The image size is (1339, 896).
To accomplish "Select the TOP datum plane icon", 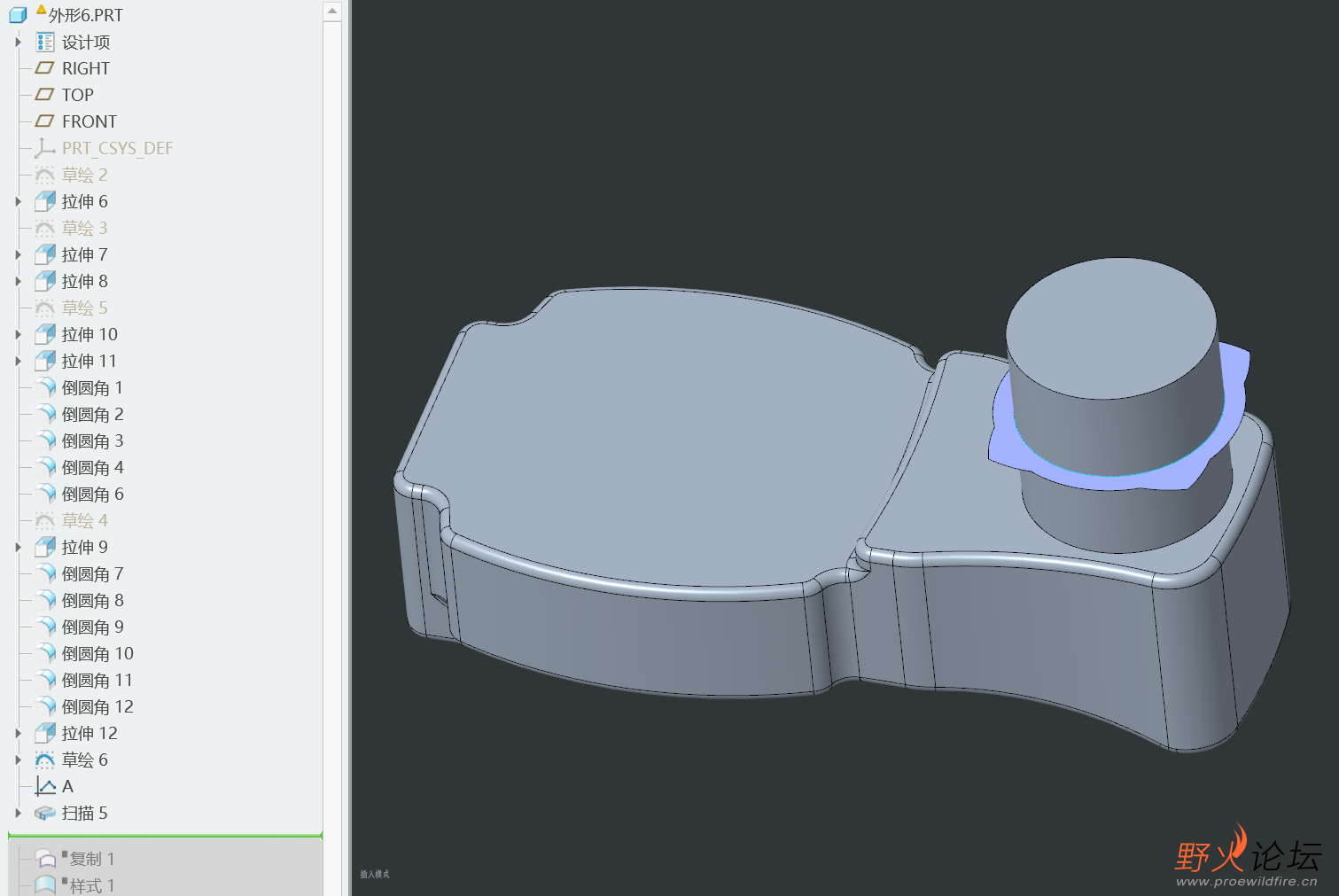I will pyautogui.click(x=44, y=95).
